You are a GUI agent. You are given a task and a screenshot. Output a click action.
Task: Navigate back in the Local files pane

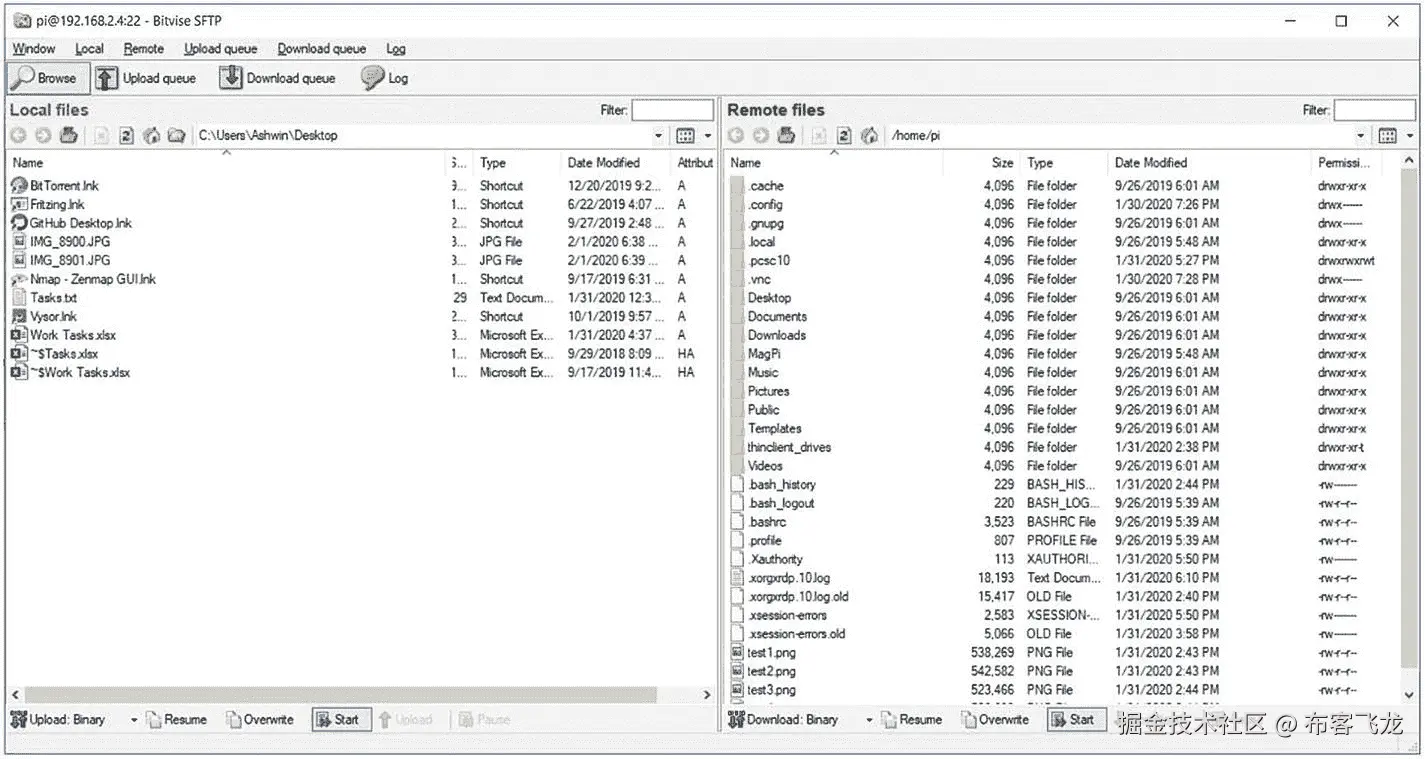pos(18,135)
